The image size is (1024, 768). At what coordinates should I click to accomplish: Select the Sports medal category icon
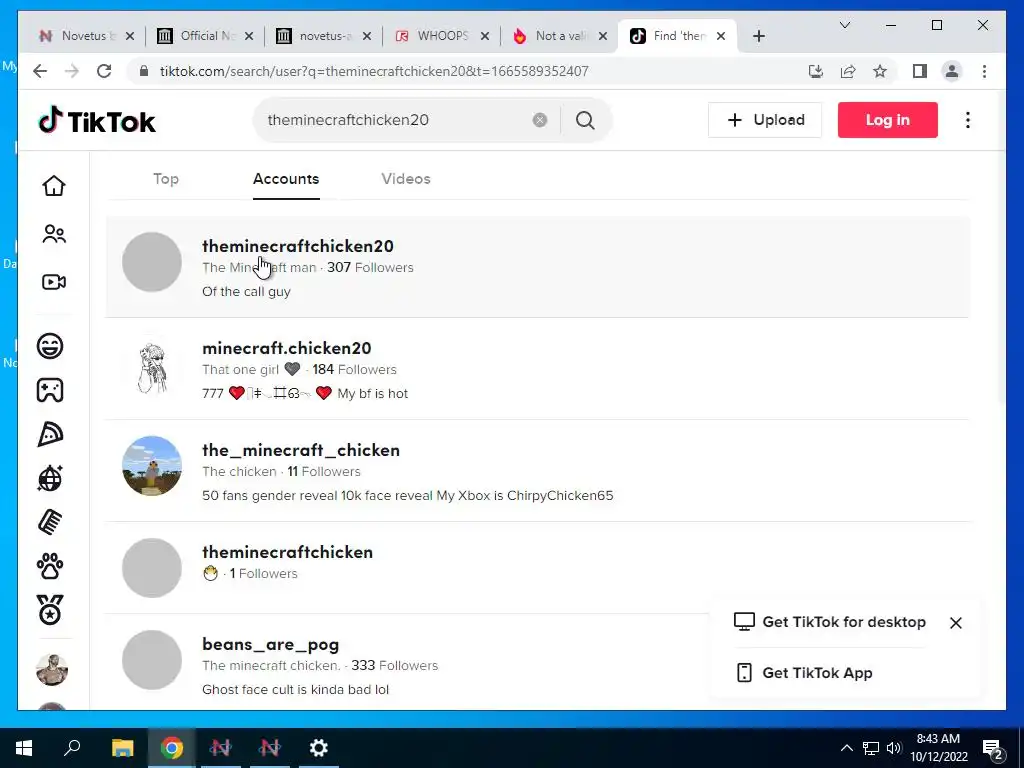click(50, 610)
